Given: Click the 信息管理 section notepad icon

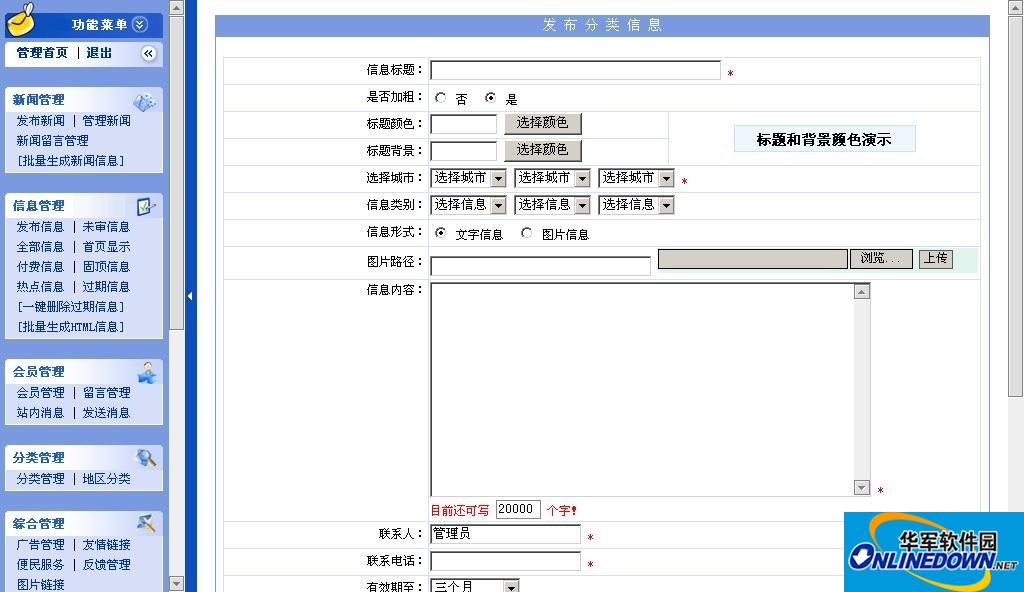Looking at the screenshot, I should pyautogui.click(x=146, y=206).
